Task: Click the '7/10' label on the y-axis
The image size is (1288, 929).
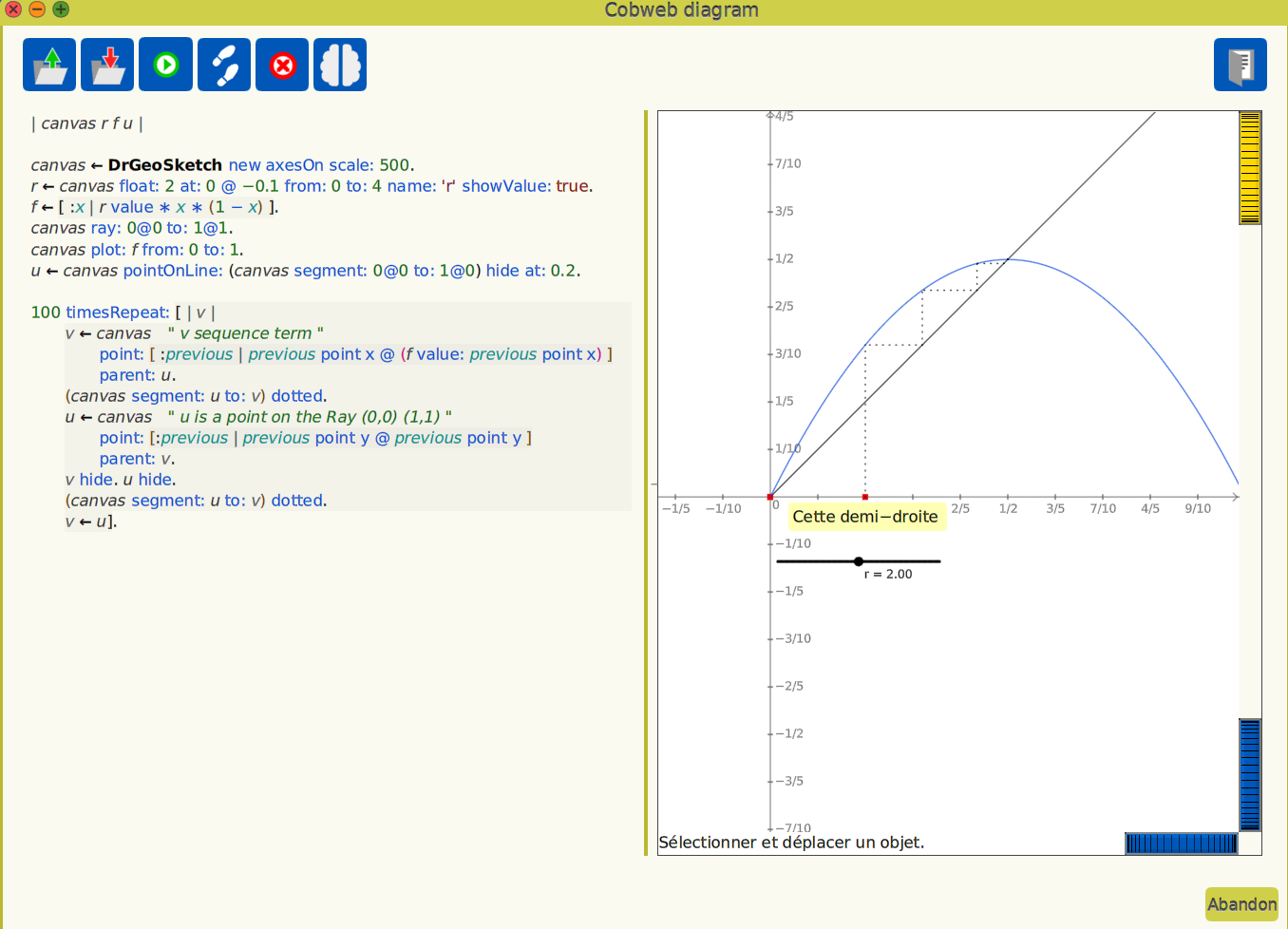Action: point(787,163)
